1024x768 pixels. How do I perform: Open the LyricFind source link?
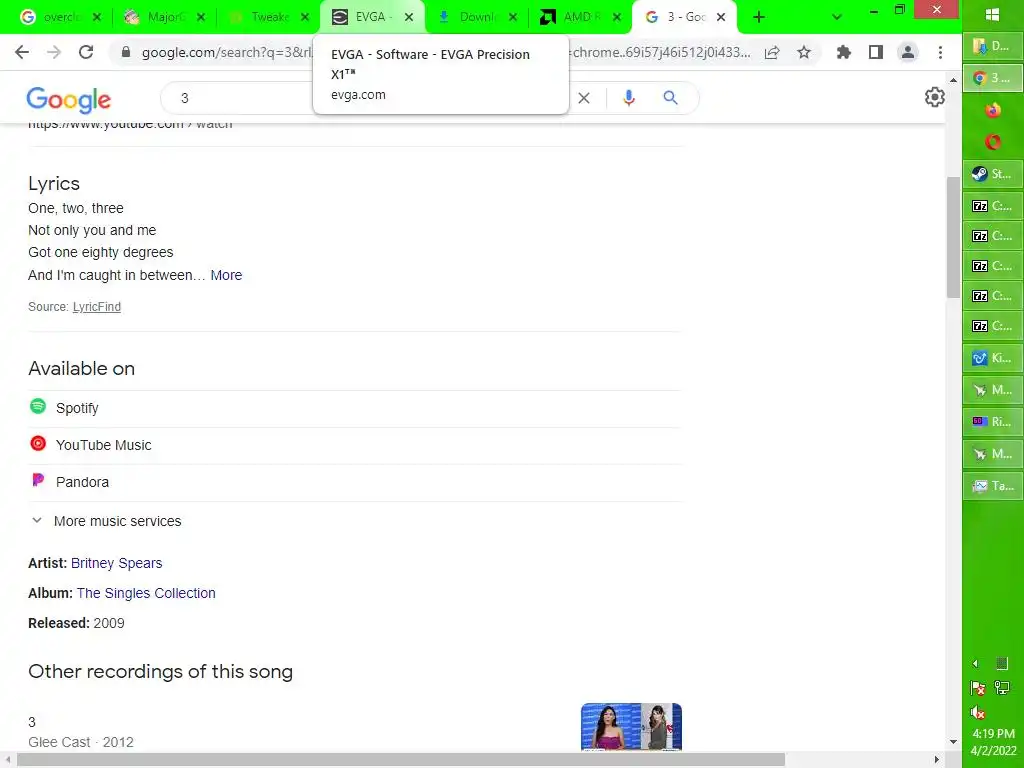coord(97,306)
